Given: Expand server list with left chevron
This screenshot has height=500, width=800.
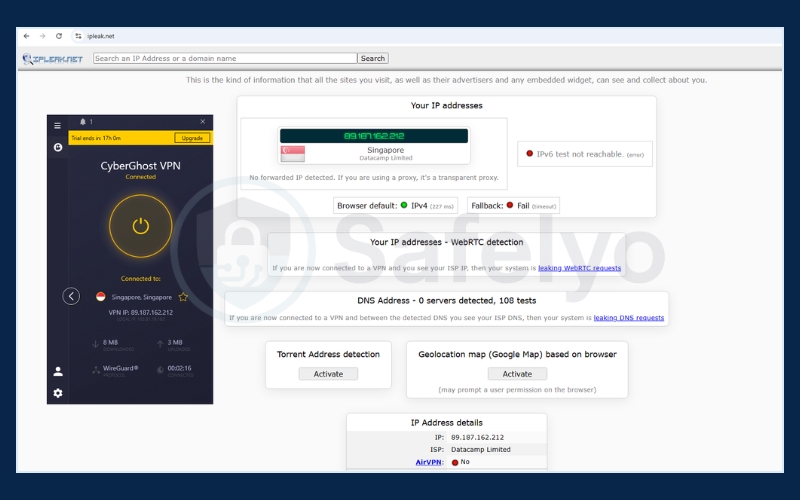Looking at the screenshot, I should pos(71,296).
